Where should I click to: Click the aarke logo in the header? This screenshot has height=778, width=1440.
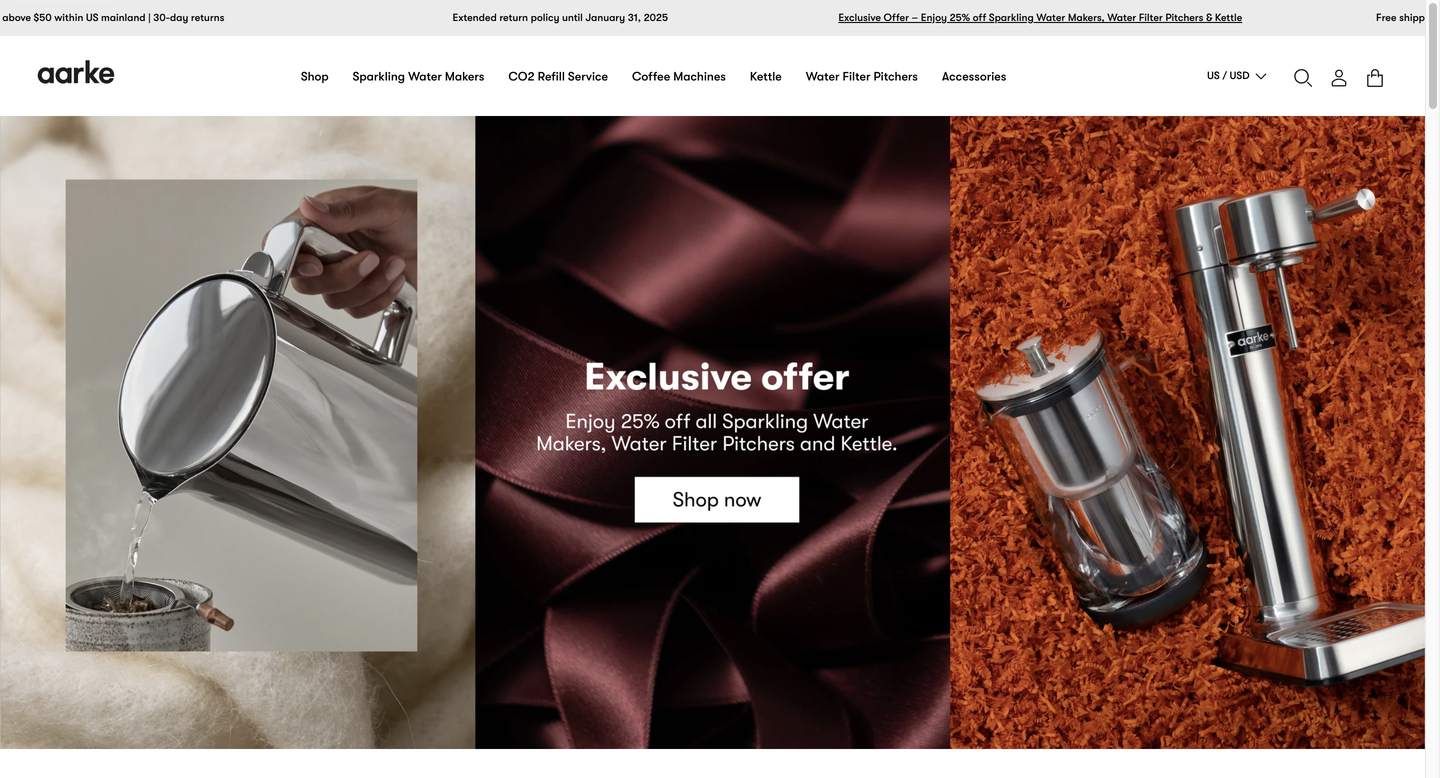76,73
